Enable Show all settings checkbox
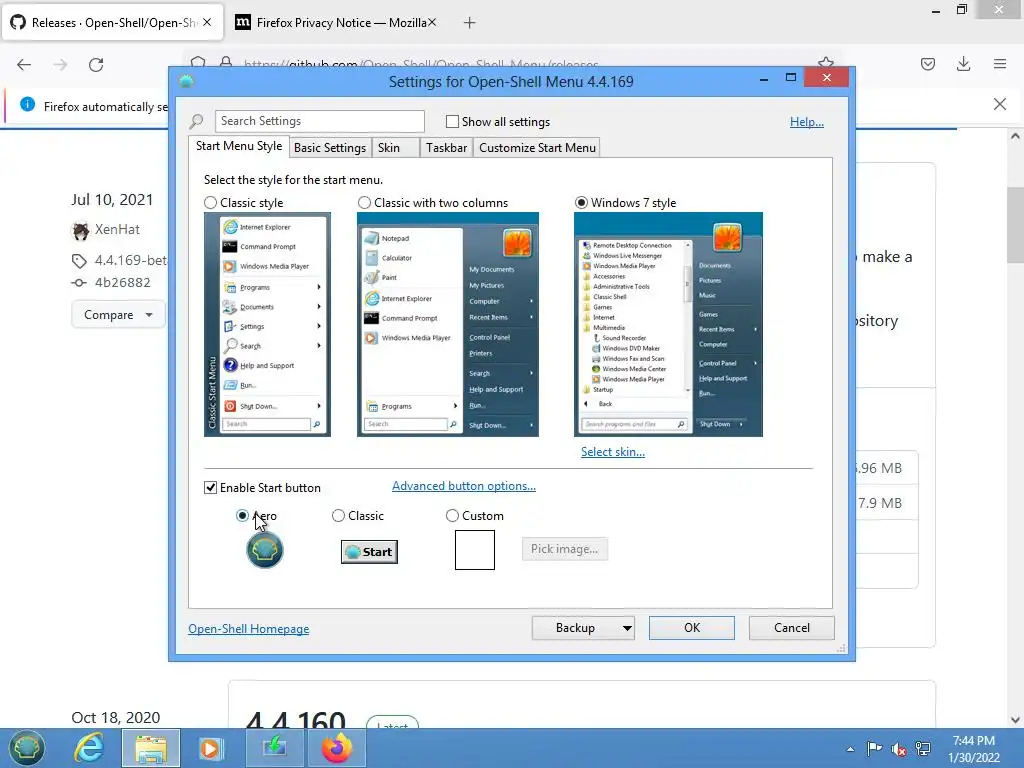The height and width of the screenshot is (768, 1024). 452,121
